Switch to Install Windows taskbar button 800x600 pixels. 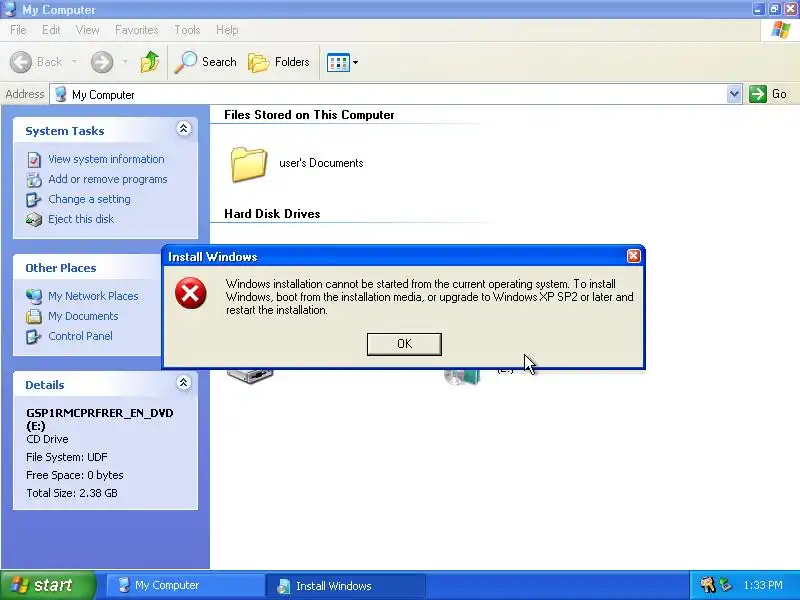tap(345, 586)
